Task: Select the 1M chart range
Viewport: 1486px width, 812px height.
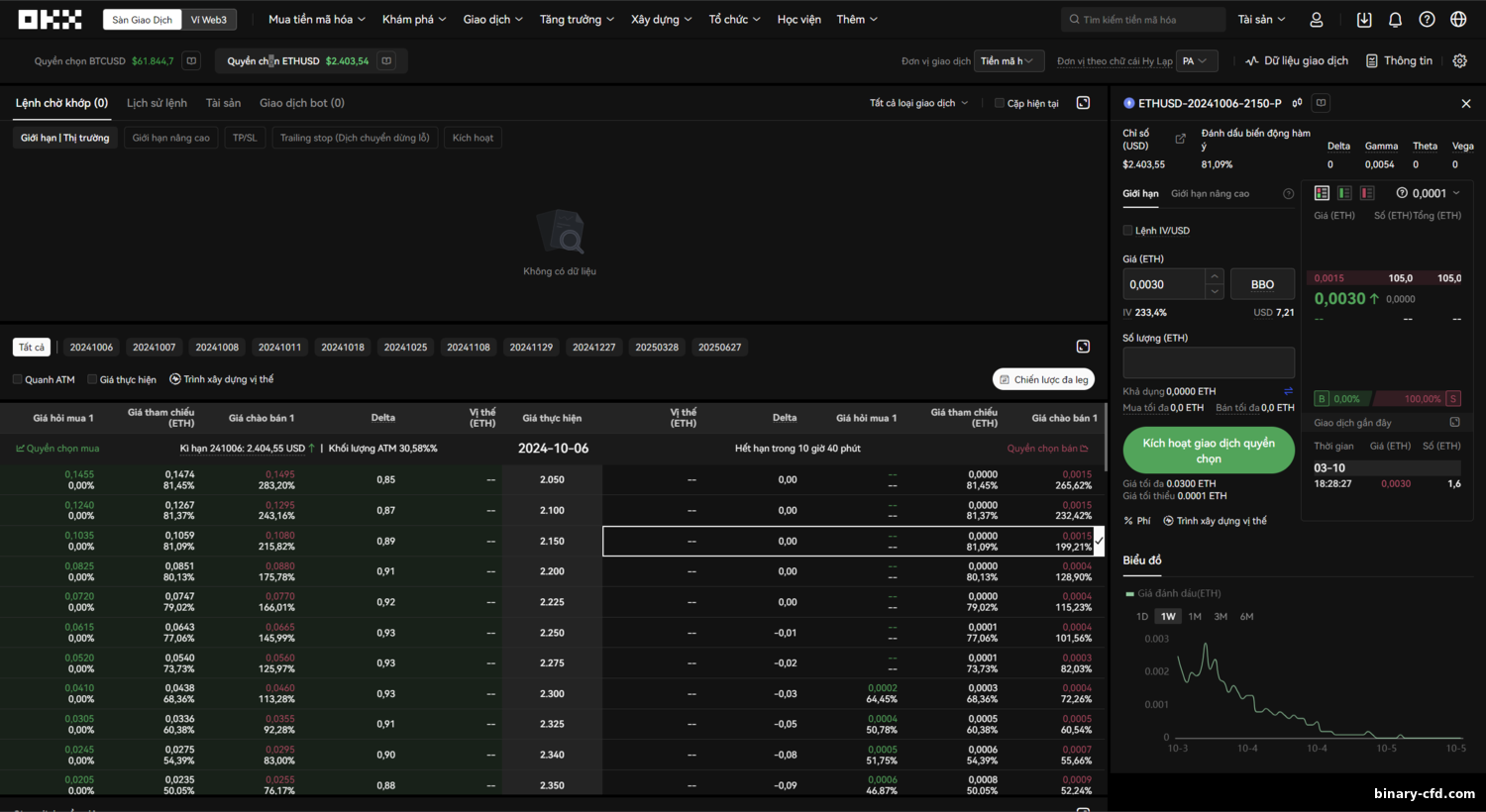Action: [1195, 617]
